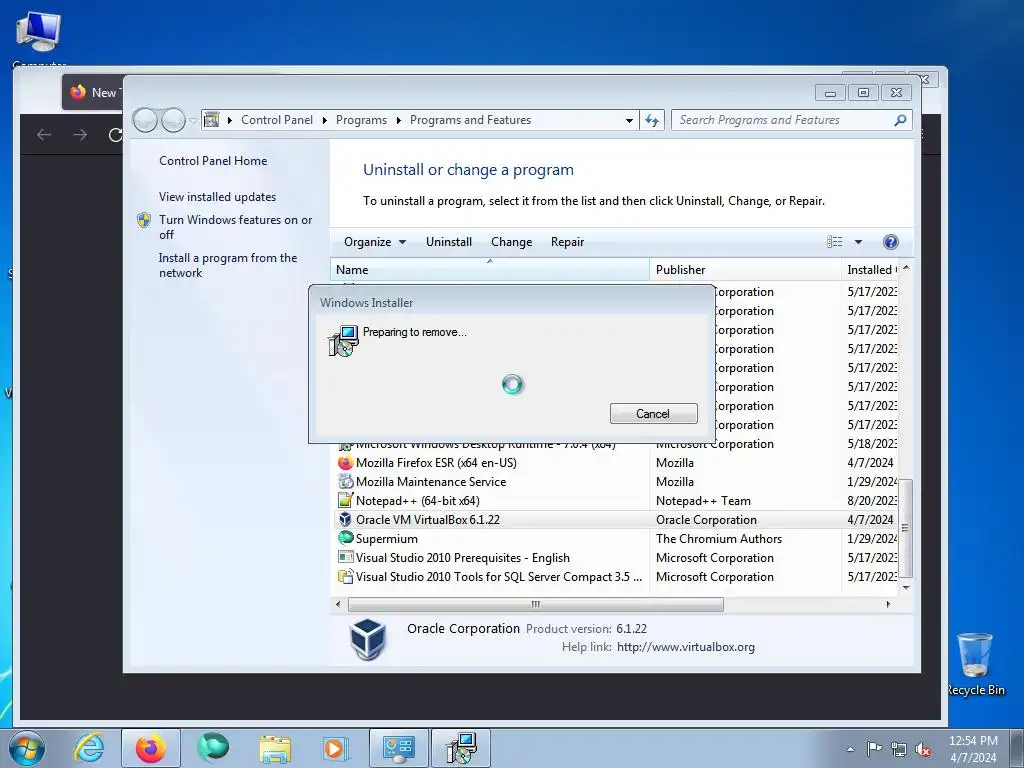
Task: Switch to Control Panel taskbar button
Action: click(x=398, y=748)
